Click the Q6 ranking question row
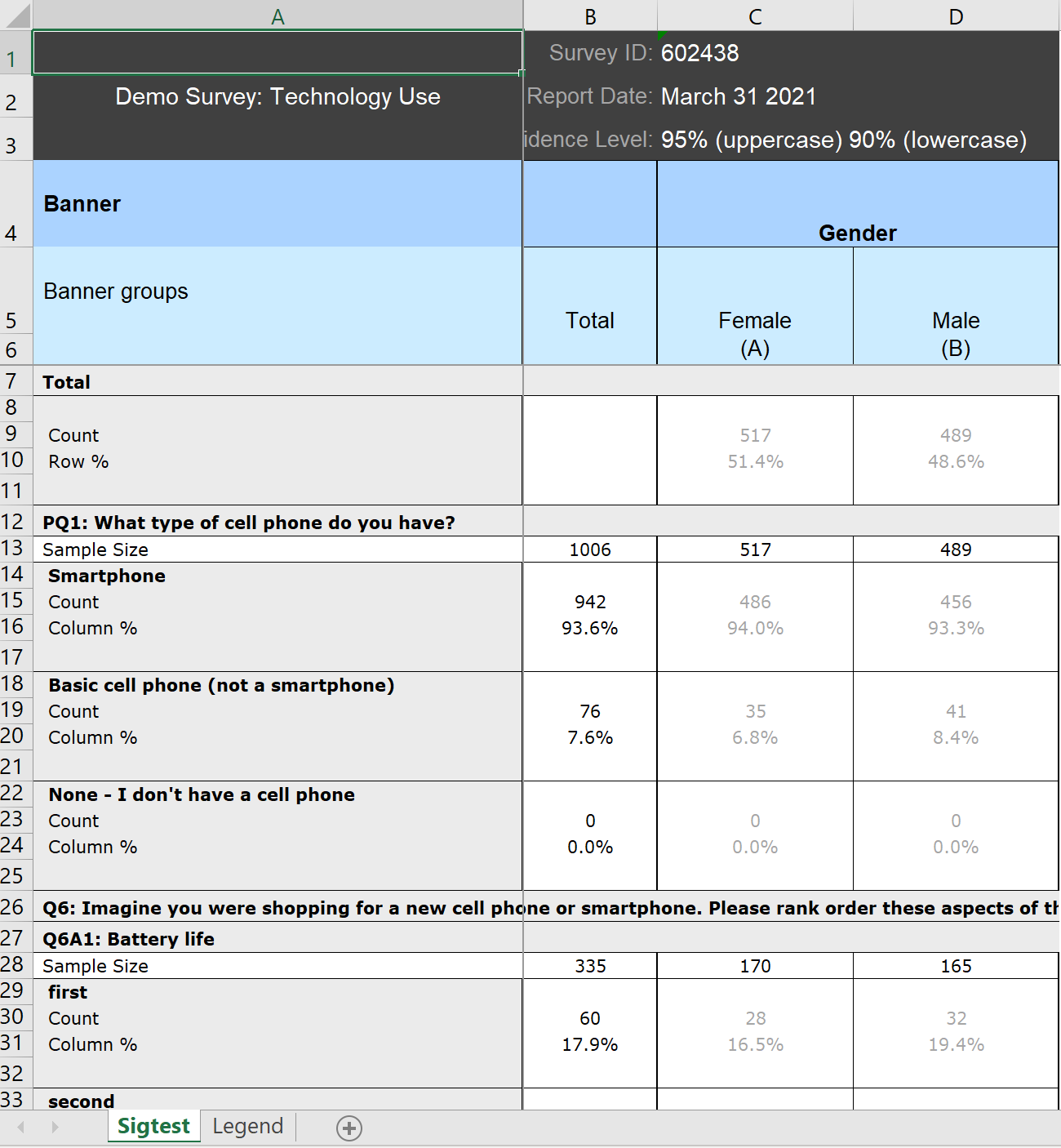1061x1148 pixels. pos(547,907)
